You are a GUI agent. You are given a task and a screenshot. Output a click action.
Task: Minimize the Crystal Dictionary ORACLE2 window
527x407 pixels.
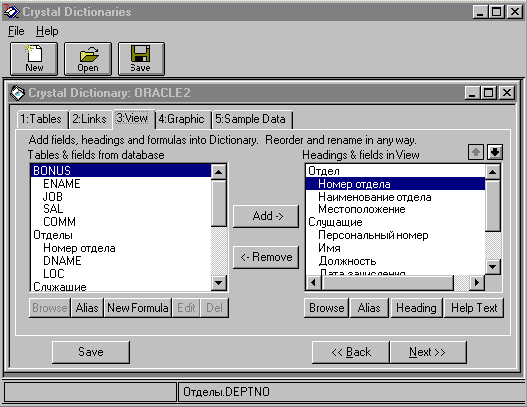[x=473, y=93]
